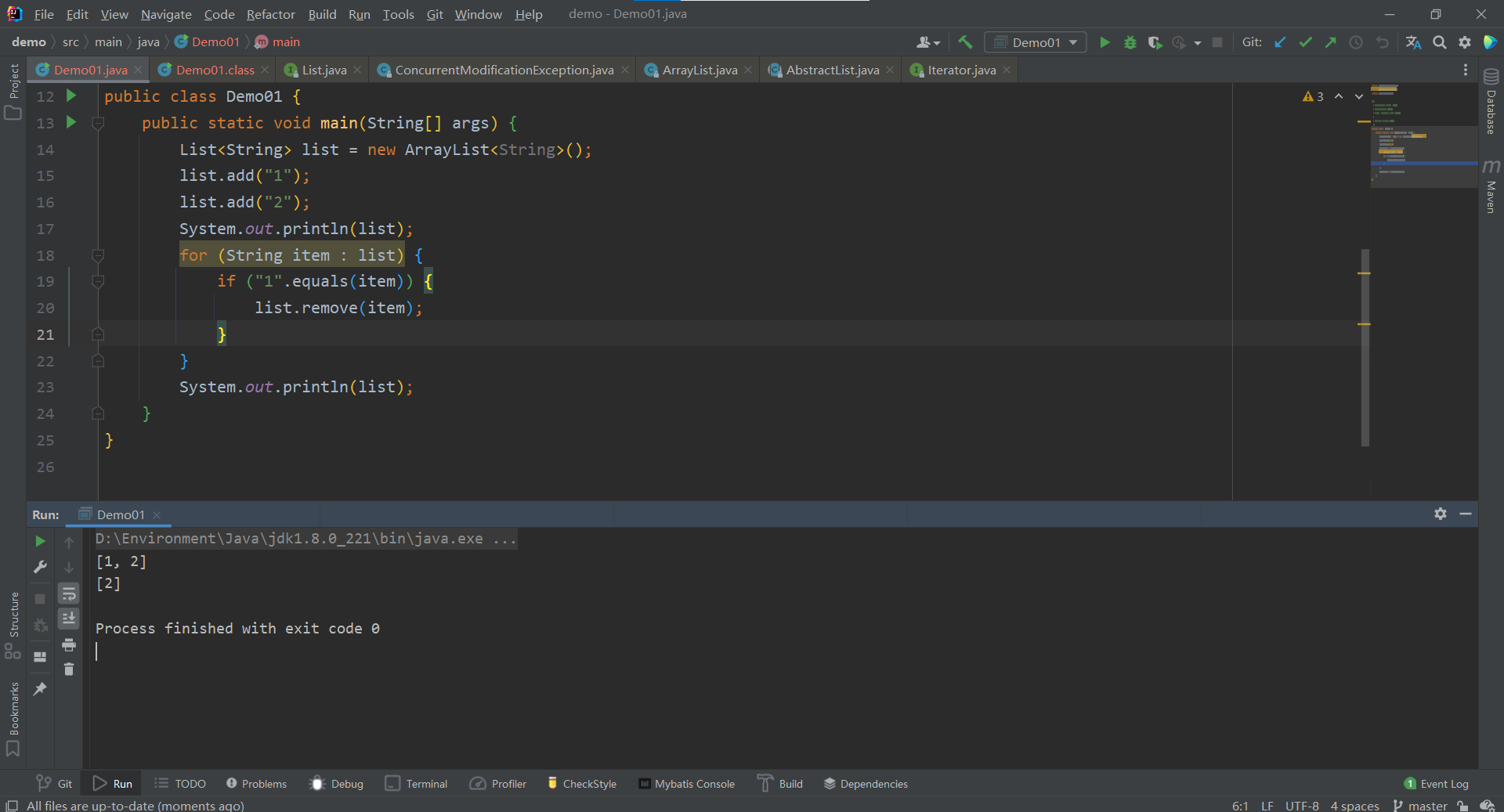Run with Coverage icon in toolbar
1504x812 pixels.
(x=1155, y=42)
